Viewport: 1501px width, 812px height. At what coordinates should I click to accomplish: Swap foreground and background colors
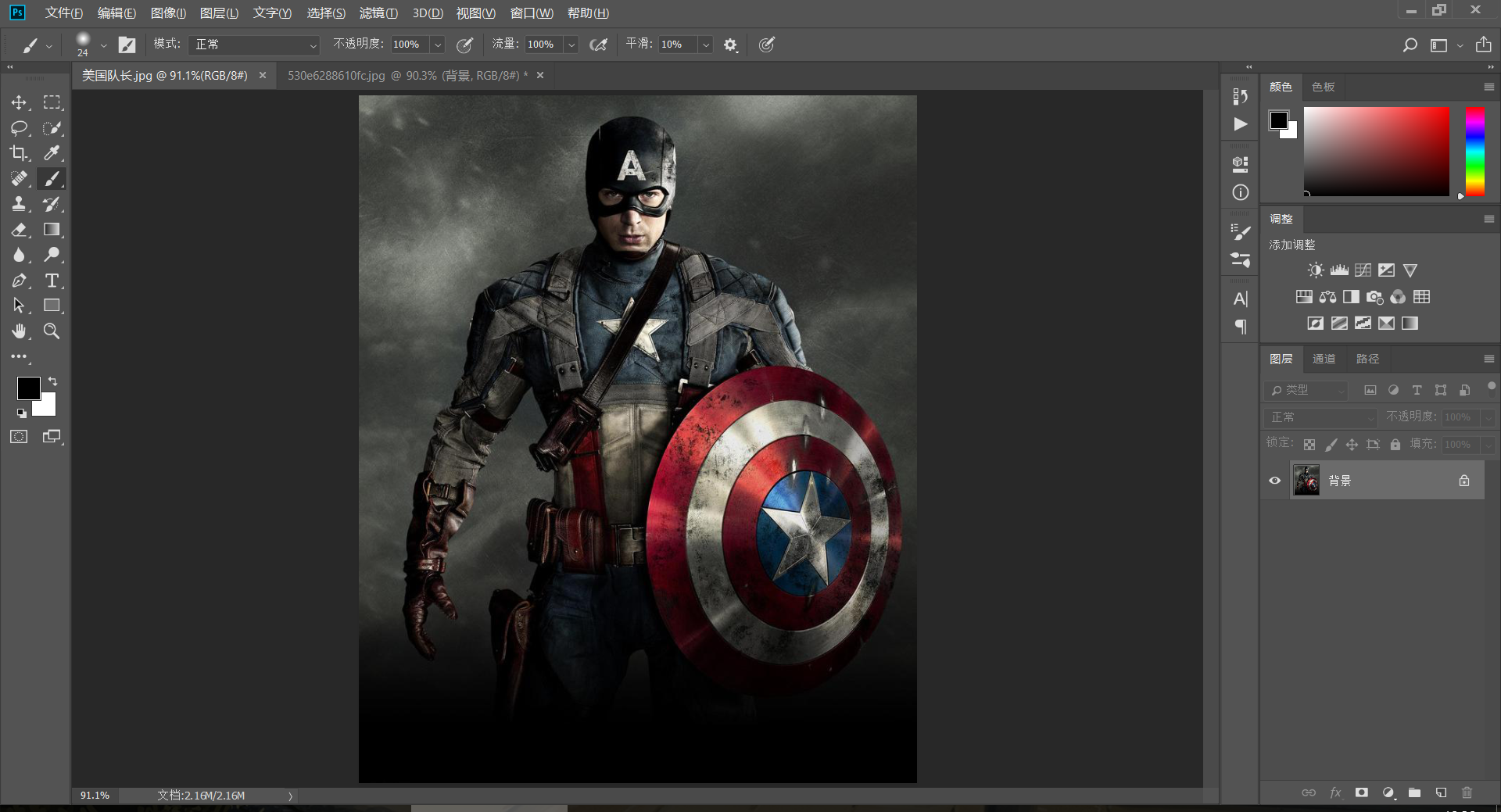pos(52,381)
